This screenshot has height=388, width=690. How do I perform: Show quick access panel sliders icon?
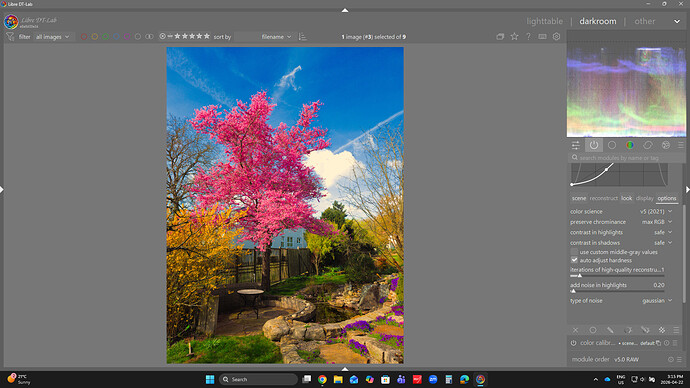coord(576,145)
